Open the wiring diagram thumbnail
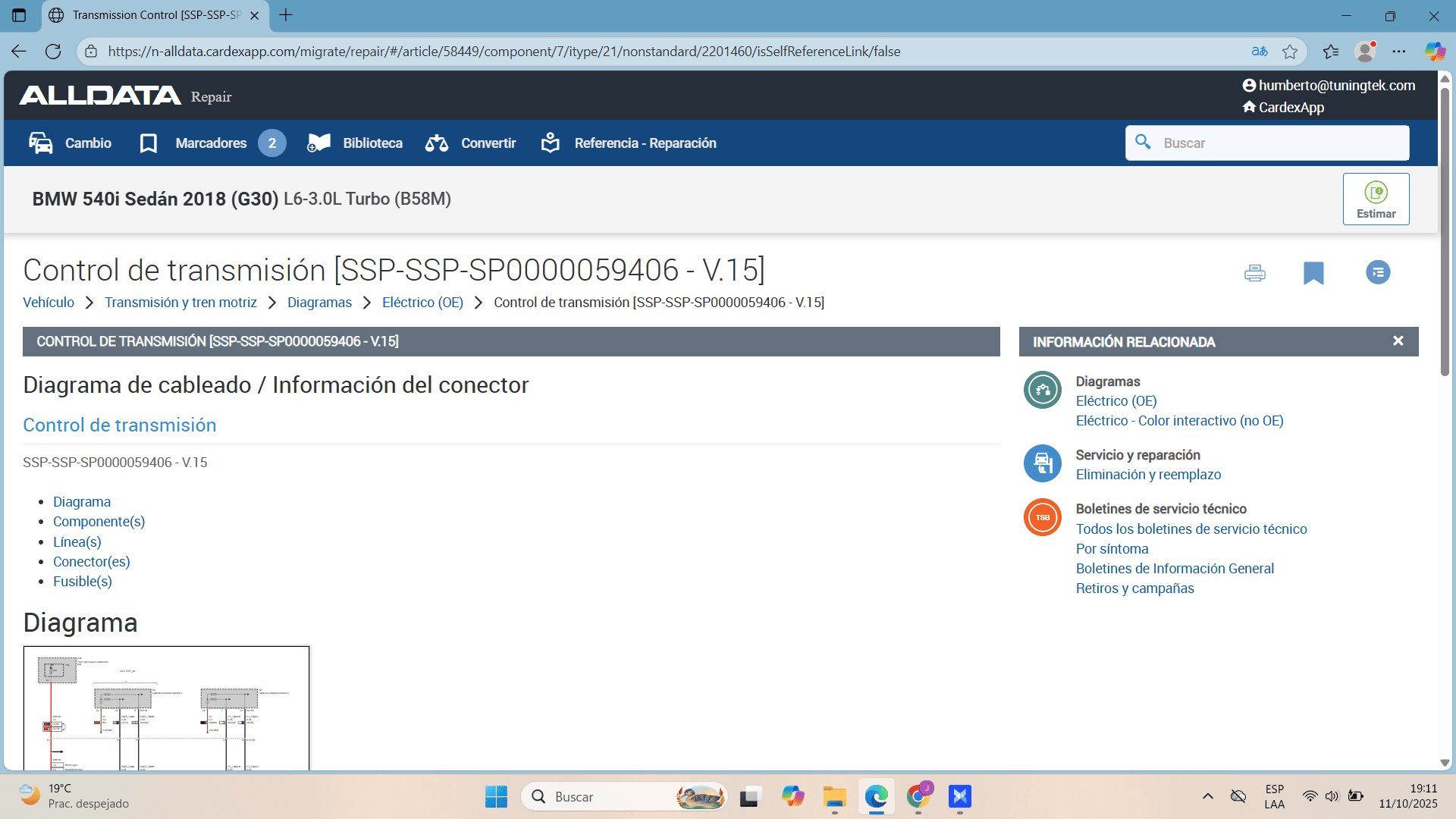 pyautogui.click(x=166, y=708)
